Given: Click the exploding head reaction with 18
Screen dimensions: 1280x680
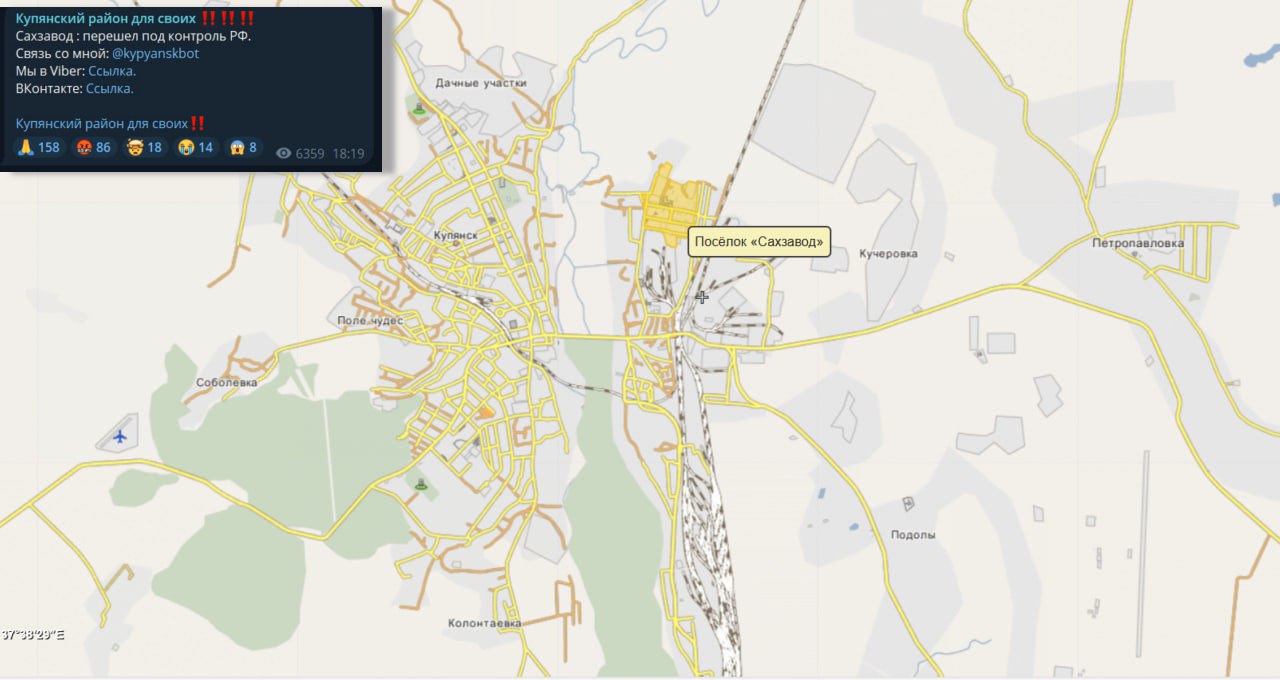Looking at the screenshot, I should [144, 148].
